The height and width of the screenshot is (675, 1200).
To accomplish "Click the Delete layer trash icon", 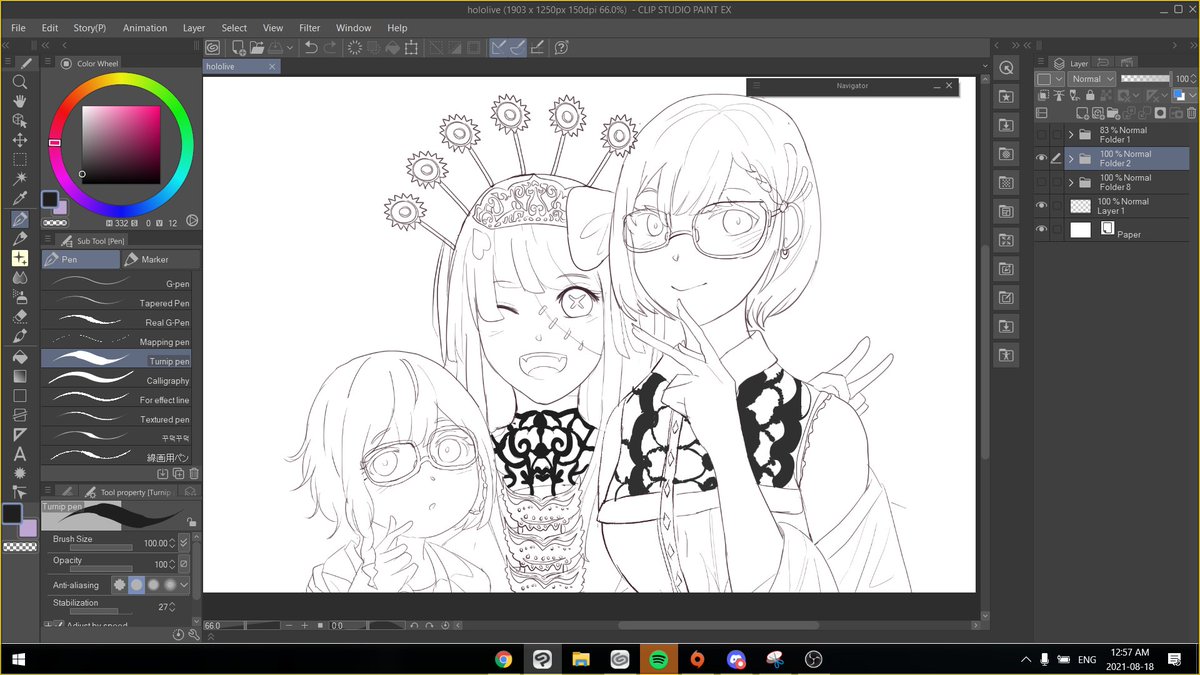I will coord(1192,112).
